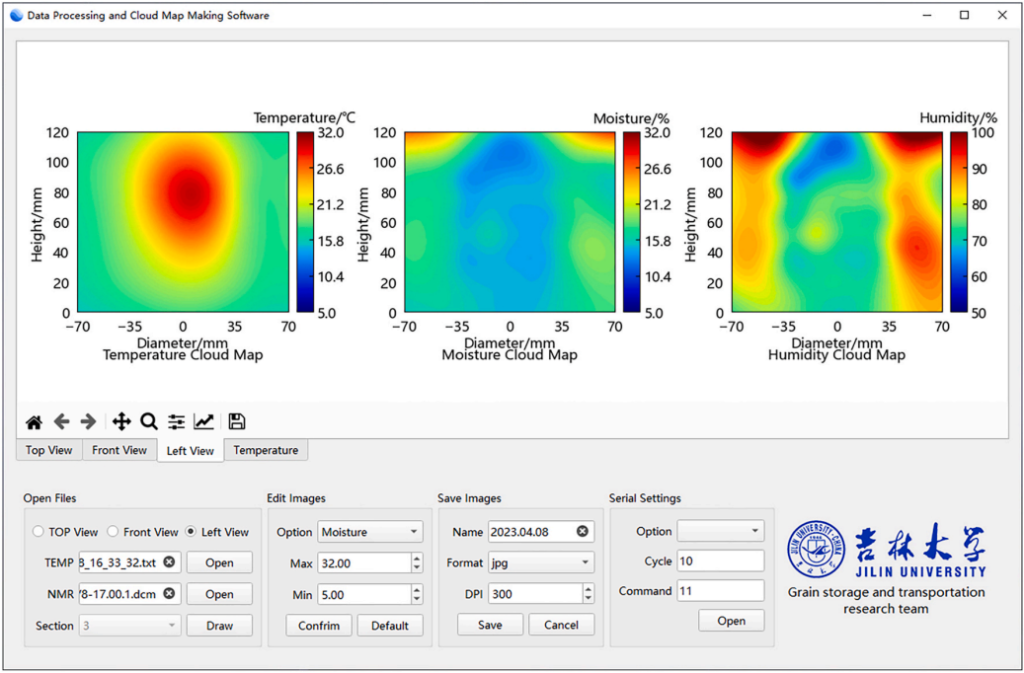1024x673 pixels.
Task: Expand the Moisture option dropdown
Action: [x=370, y=532]
